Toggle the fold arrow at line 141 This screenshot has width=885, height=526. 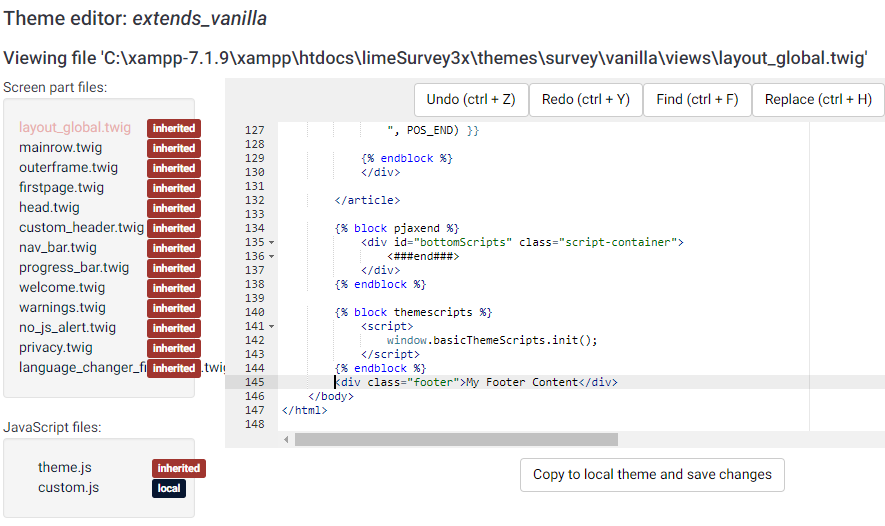click(x=271, y=327)
